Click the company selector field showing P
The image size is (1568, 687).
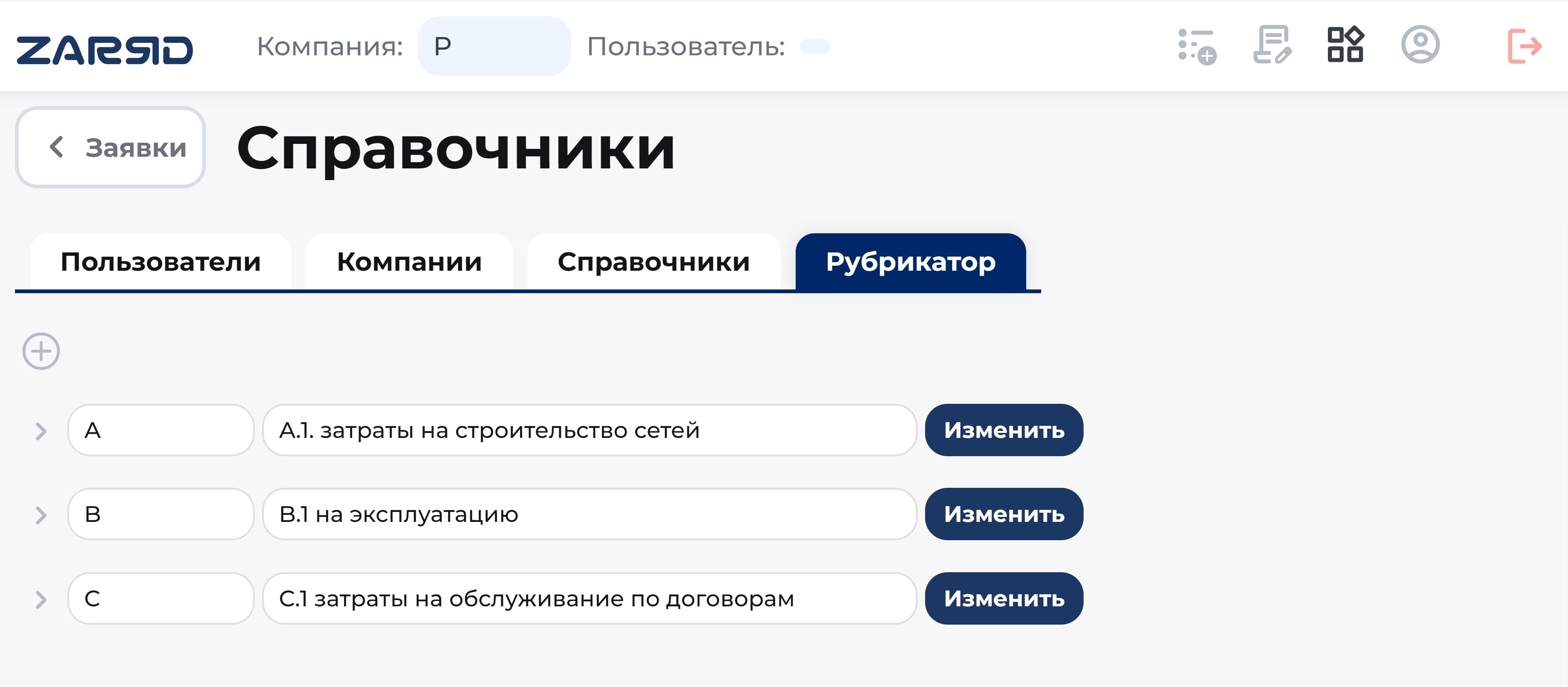(494, 46)
